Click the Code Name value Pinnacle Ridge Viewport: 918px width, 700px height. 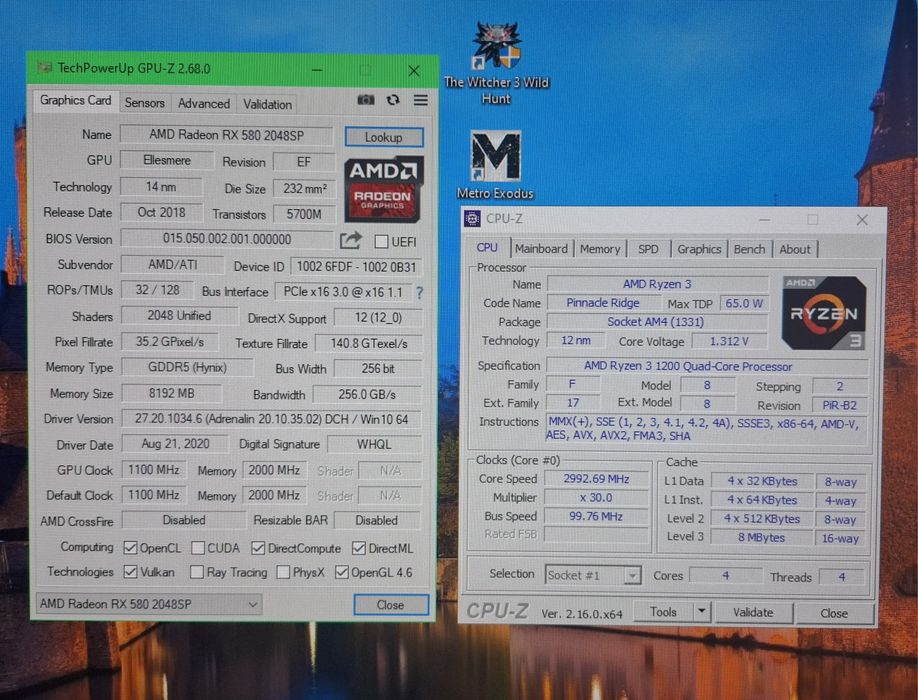pos(602,303)
